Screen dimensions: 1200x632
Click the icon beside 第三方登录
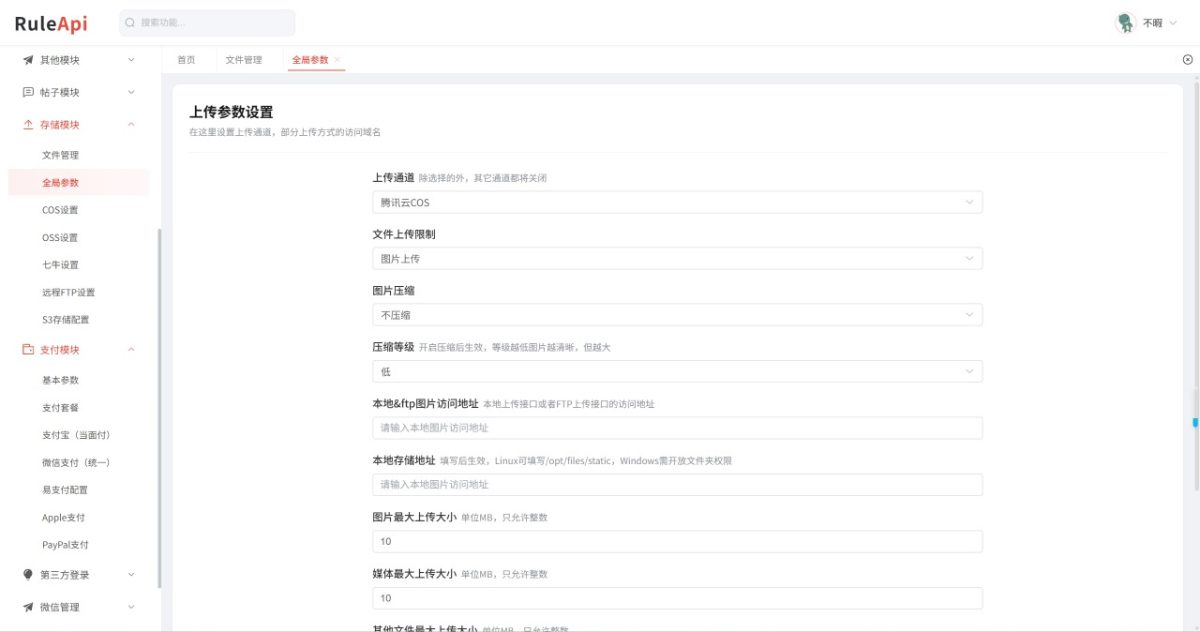pyautogui.click(x=28, y=575)
